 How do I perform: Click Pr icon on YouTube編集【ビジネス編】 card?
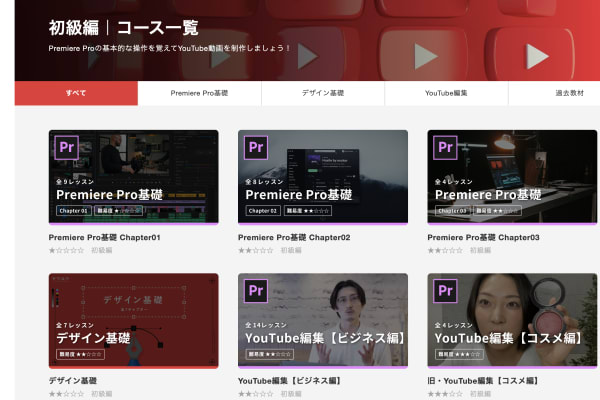256,291
